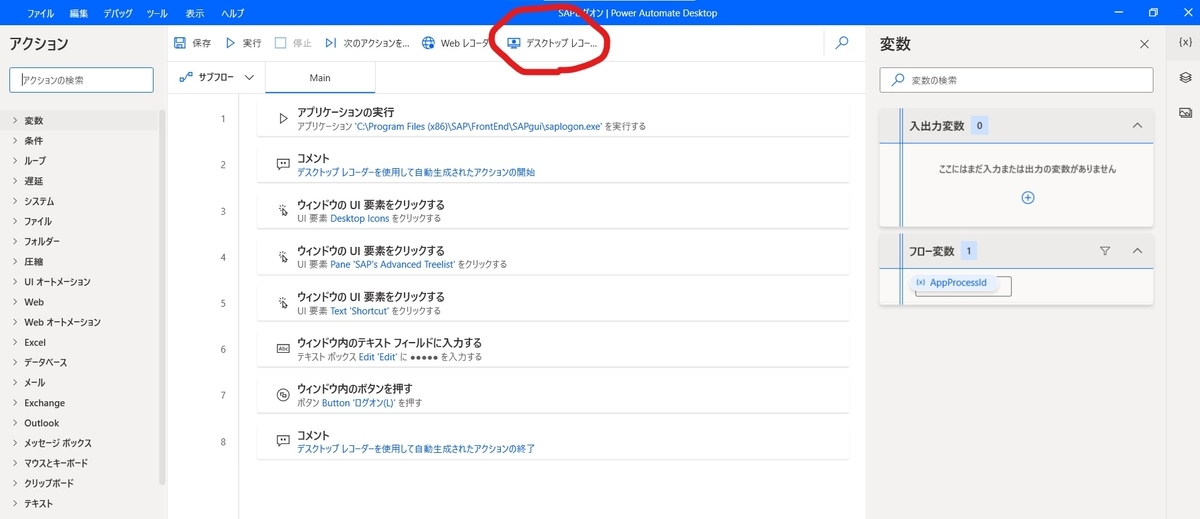Screen dimensions: 1200x519
Task: Open the images pane icon
Action: point(1185,112)
